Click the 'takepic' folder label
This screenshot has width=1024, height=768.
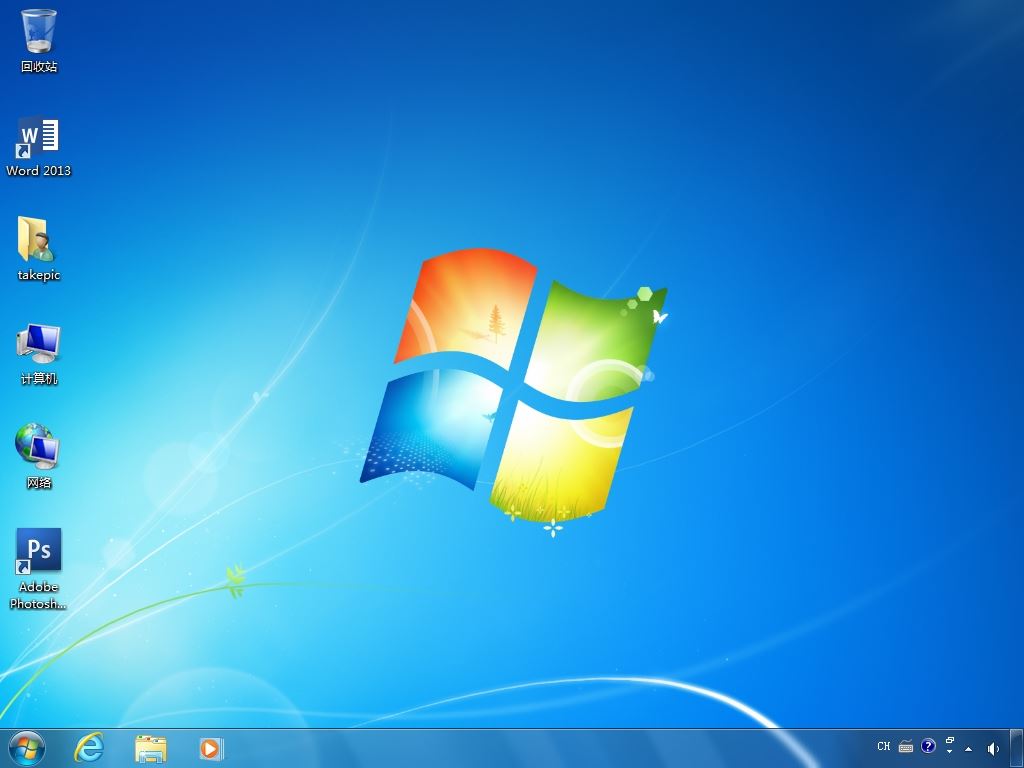(39, 275)
